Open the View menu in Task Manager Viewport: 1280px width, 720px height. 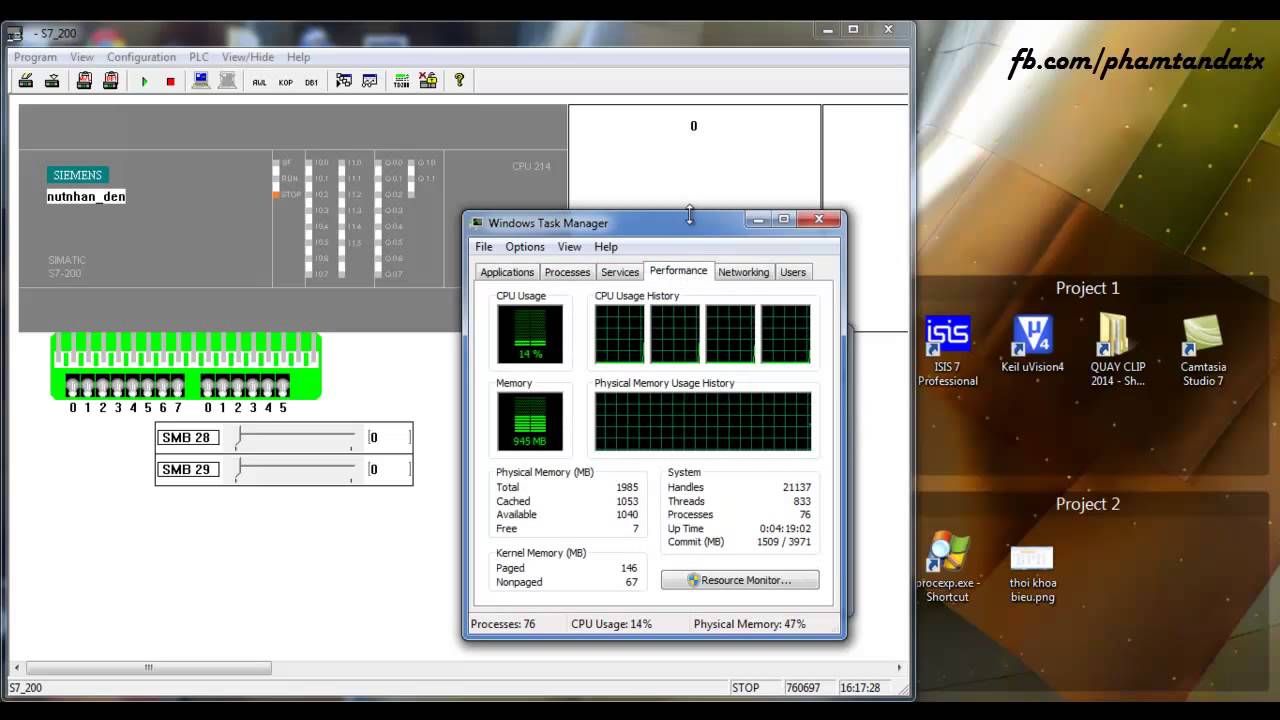click(569, 247)
